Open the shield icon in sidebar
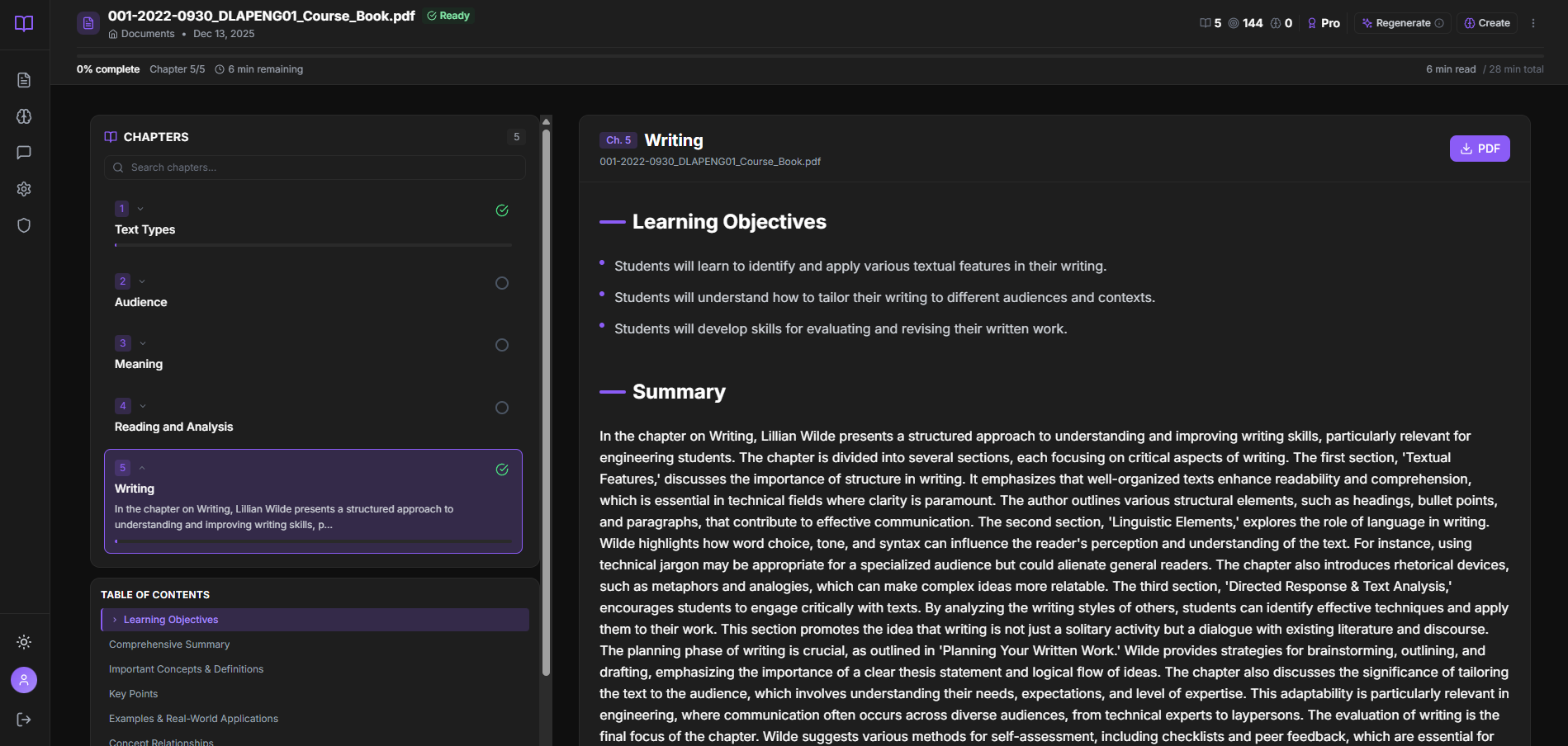1568x746 pixels. pyautogui.click(x=24, y=225)
